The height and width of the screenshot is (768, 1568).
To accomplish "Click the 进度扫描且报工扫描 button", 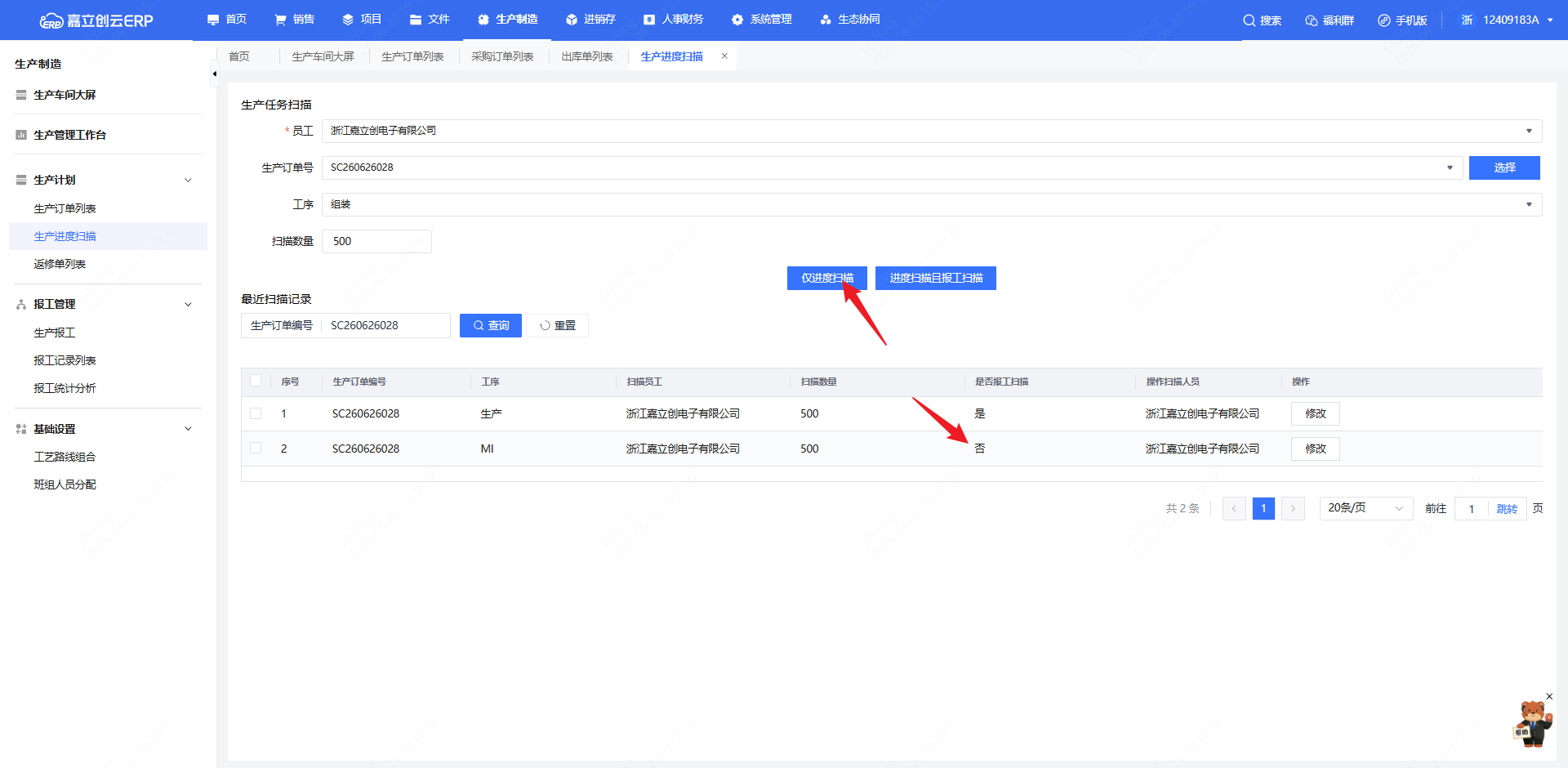I will tap(936, 278).
